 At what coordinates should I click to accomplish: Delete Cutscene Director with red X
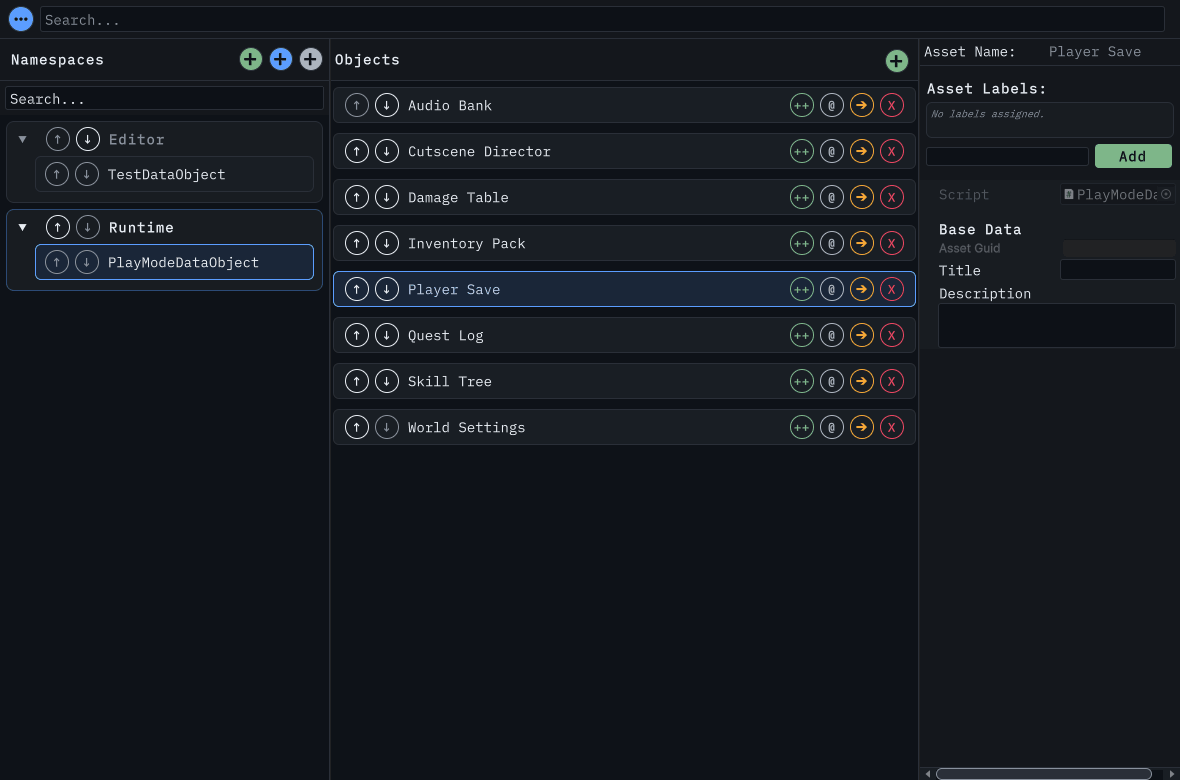(x=892, y=151)
